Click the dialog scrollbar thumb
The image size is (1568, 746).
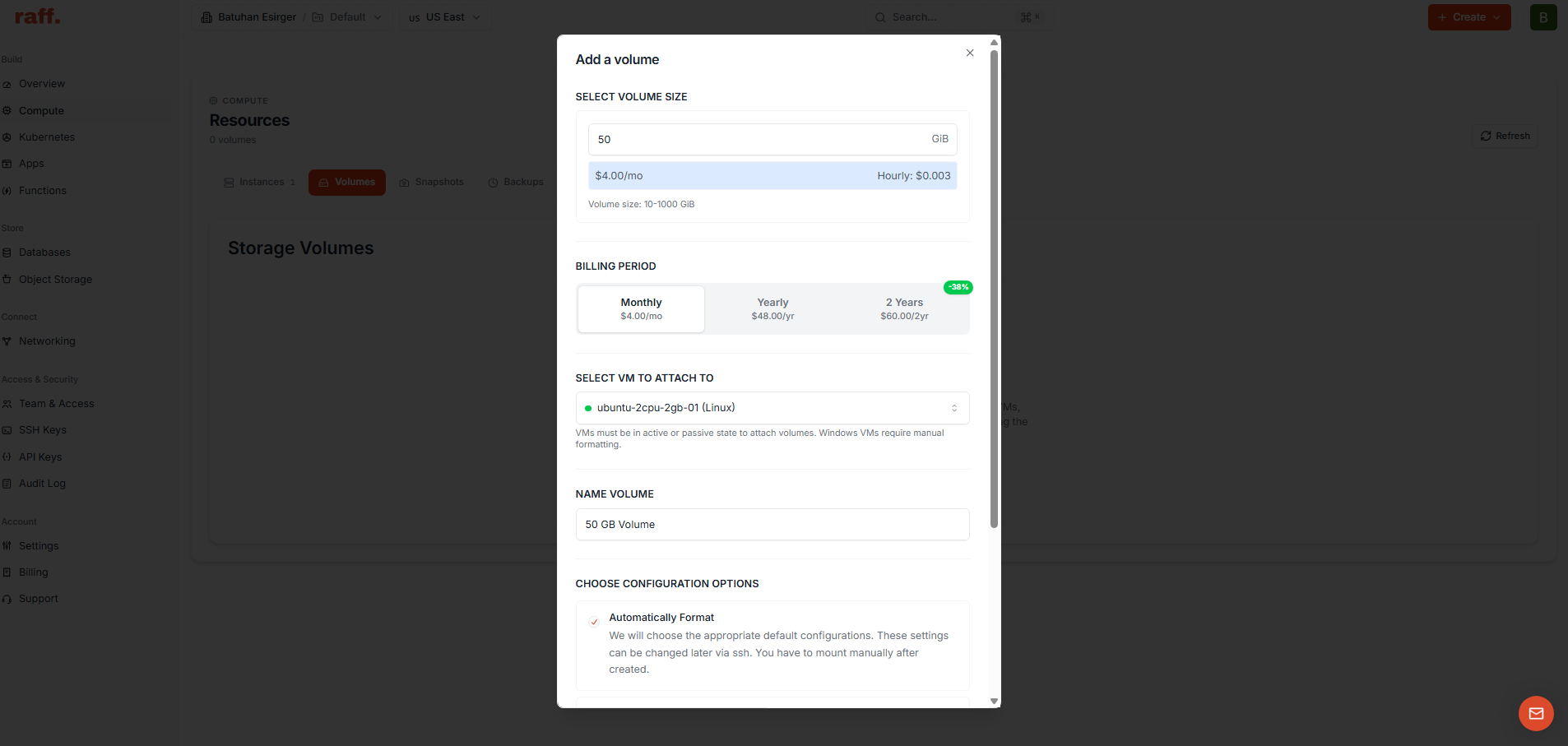pos(994,288)
